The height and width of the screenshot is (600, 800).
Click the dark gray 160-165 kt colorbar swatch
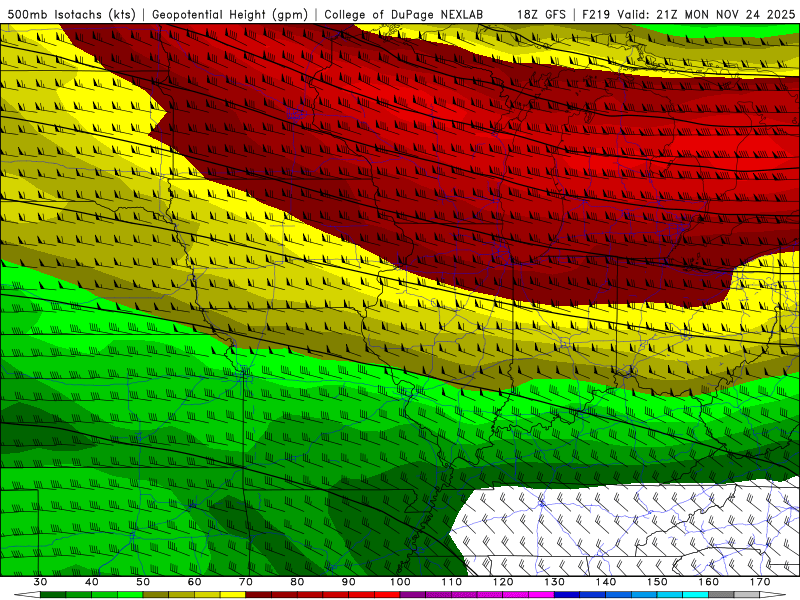pos(721,595)
